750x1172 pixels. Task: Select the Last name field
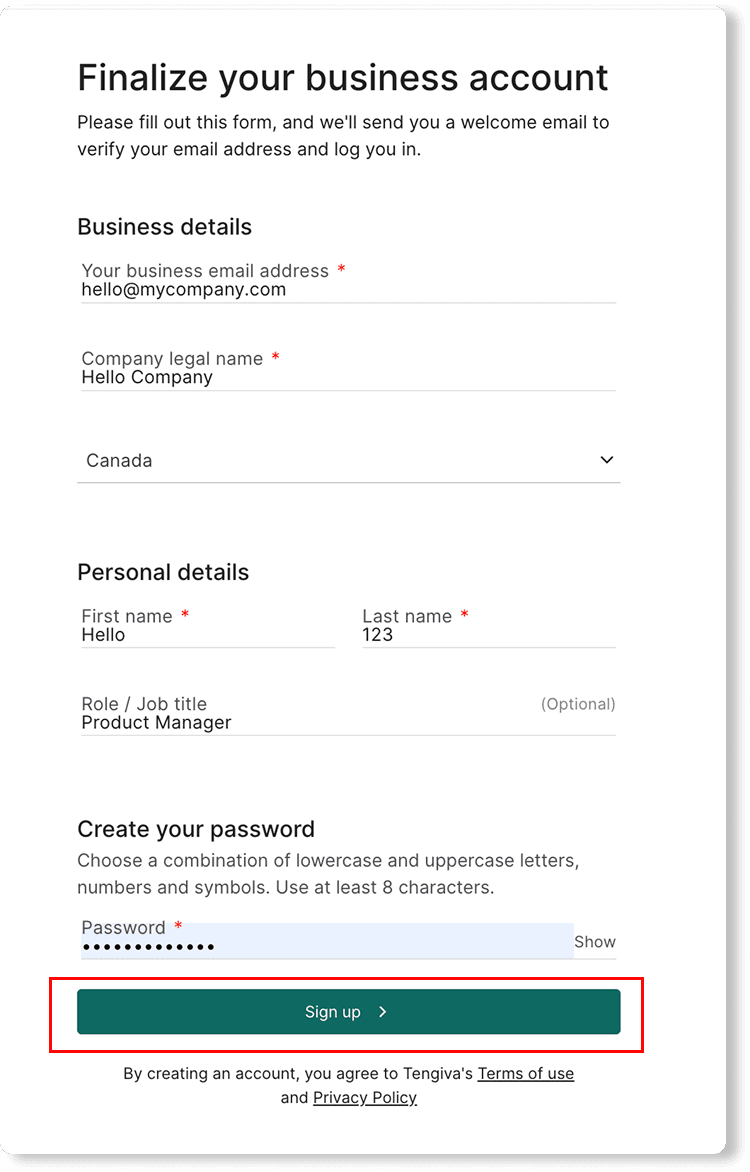coord(487,635)
